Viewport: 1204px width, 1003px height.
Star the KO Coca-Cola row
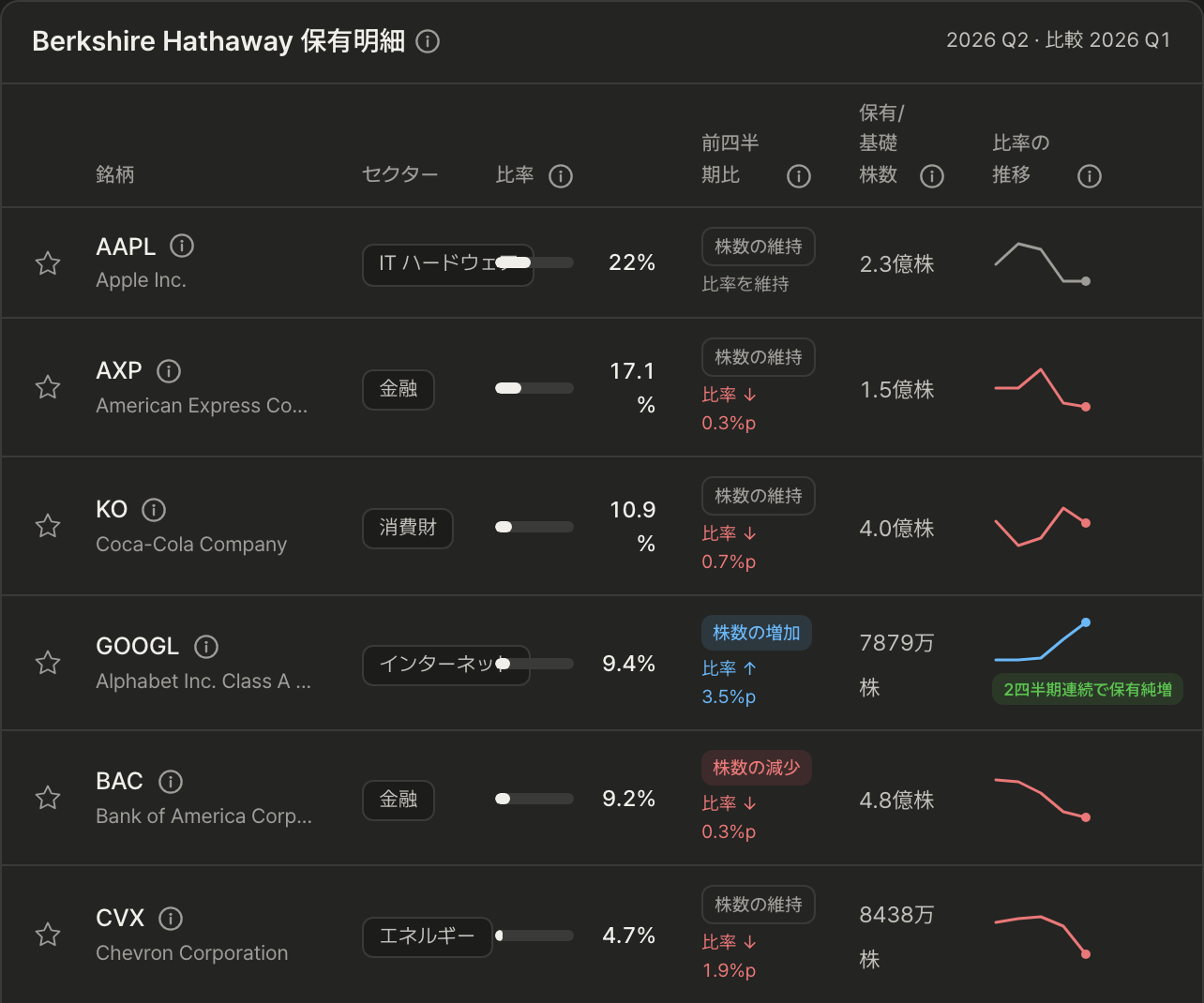pyautogui.click(x=48, y=526)
